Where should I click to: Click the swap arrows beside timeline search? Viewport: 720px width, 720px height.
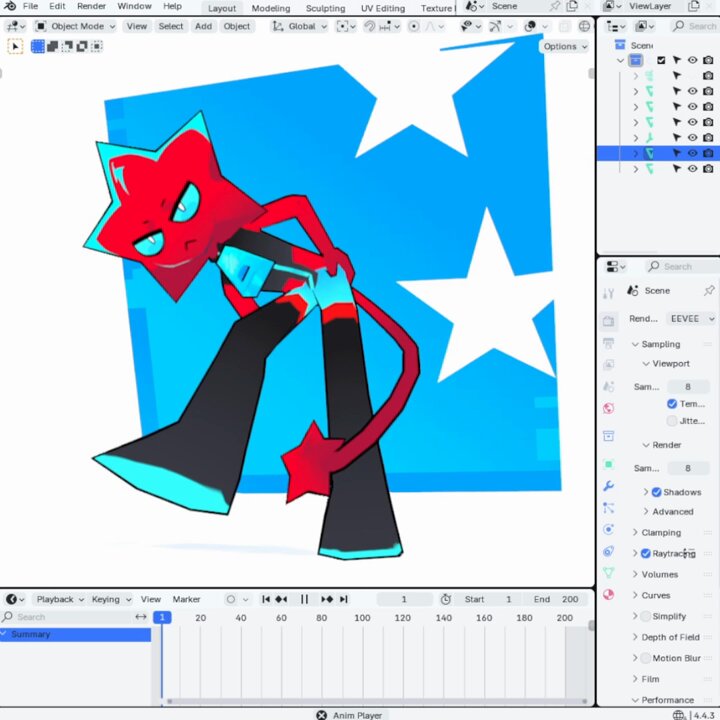[141, 617]
